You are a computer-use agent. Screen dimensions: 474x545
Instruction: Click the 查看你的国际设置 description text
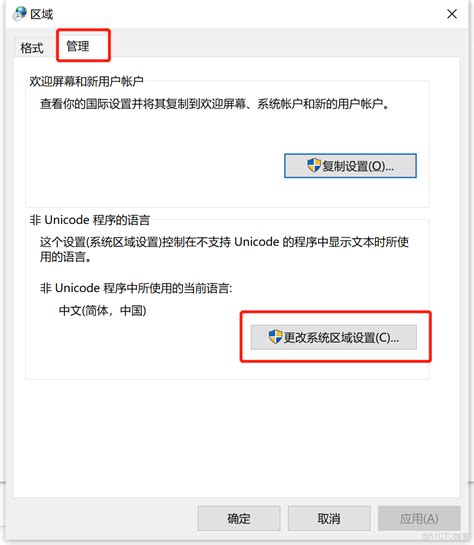[214, 104]
